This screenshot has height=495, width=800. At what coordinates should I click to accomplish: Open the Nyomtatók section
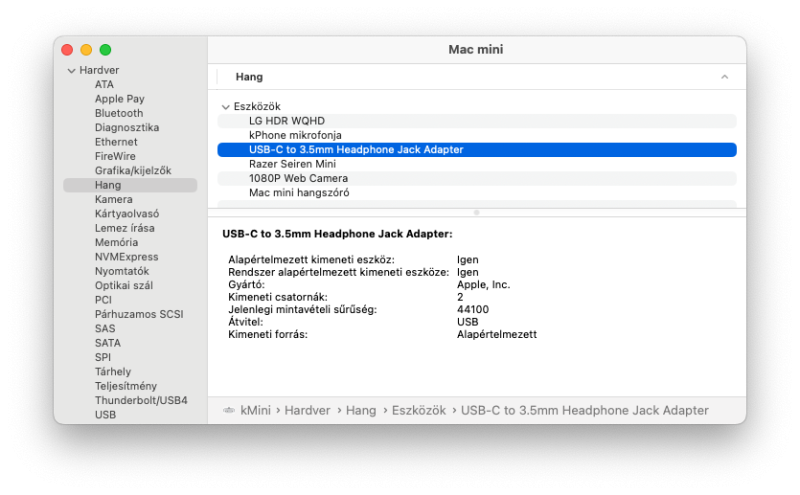click(x=122, y=271)
